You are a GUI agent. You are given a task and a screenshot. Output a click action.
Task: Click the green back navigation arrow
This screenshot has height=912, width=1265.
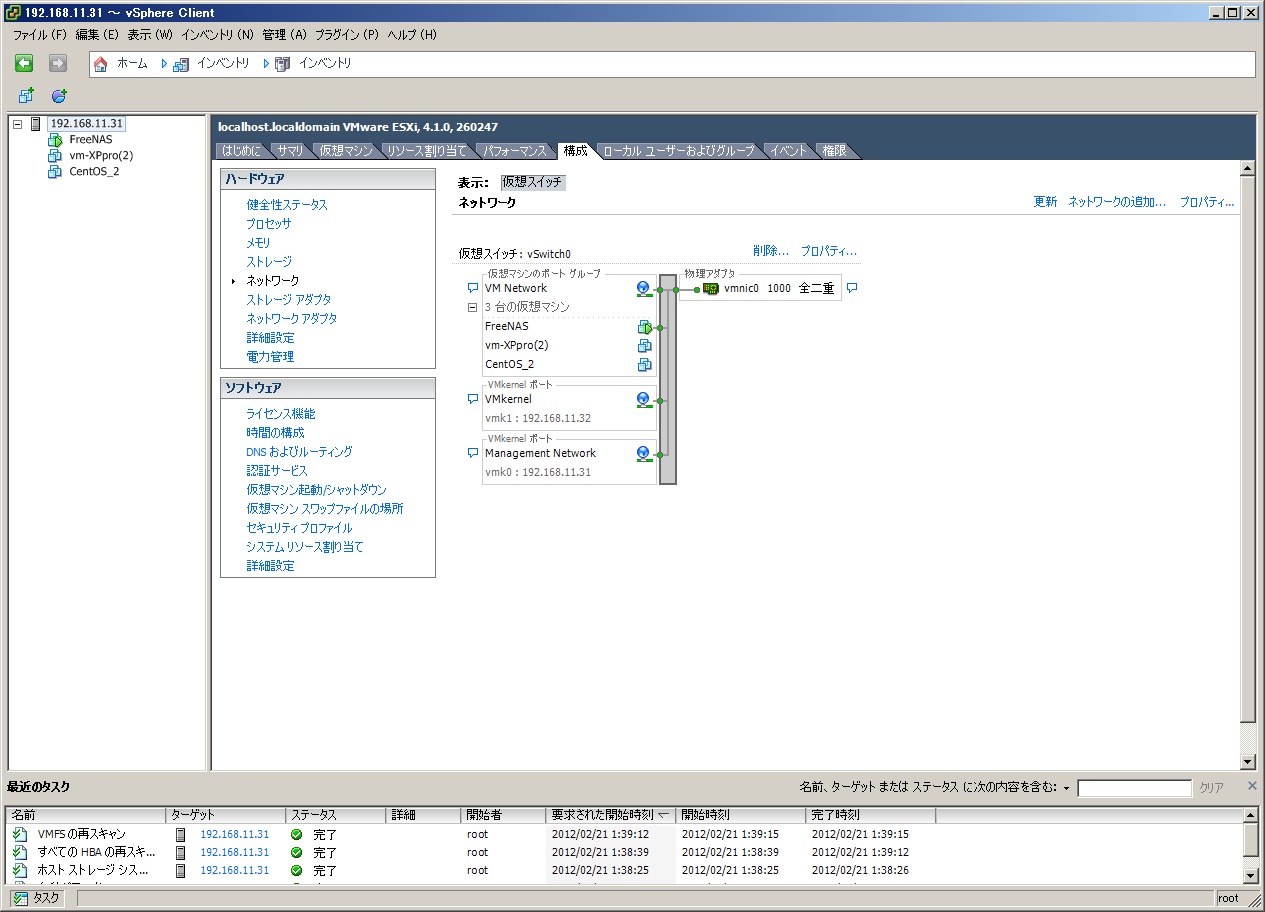[x=24, y=63]
